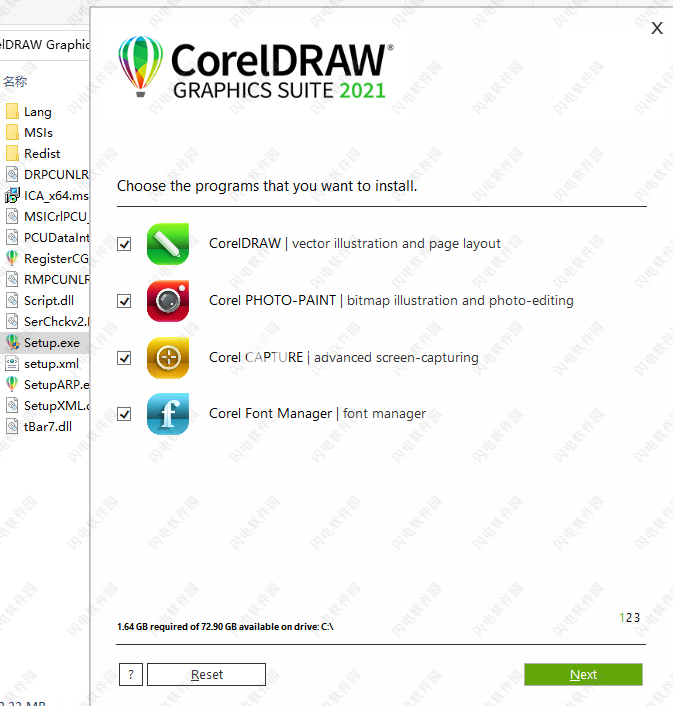Click the 'Corel Font Manager | font manager' label
Image resolution: width=673 pixels, height=706 pixels.
coord(317,413)
